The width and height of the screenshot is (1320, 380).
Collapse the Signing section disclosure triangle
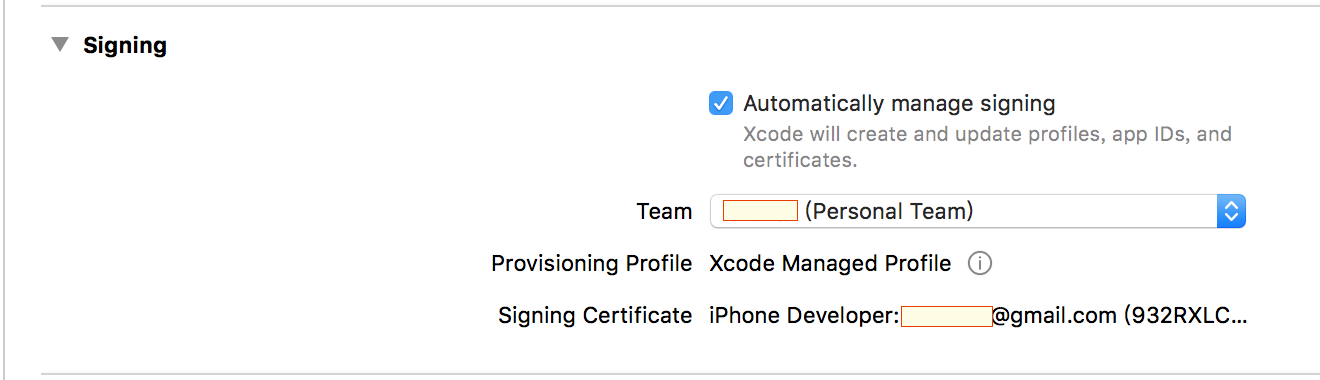[61, 45]
